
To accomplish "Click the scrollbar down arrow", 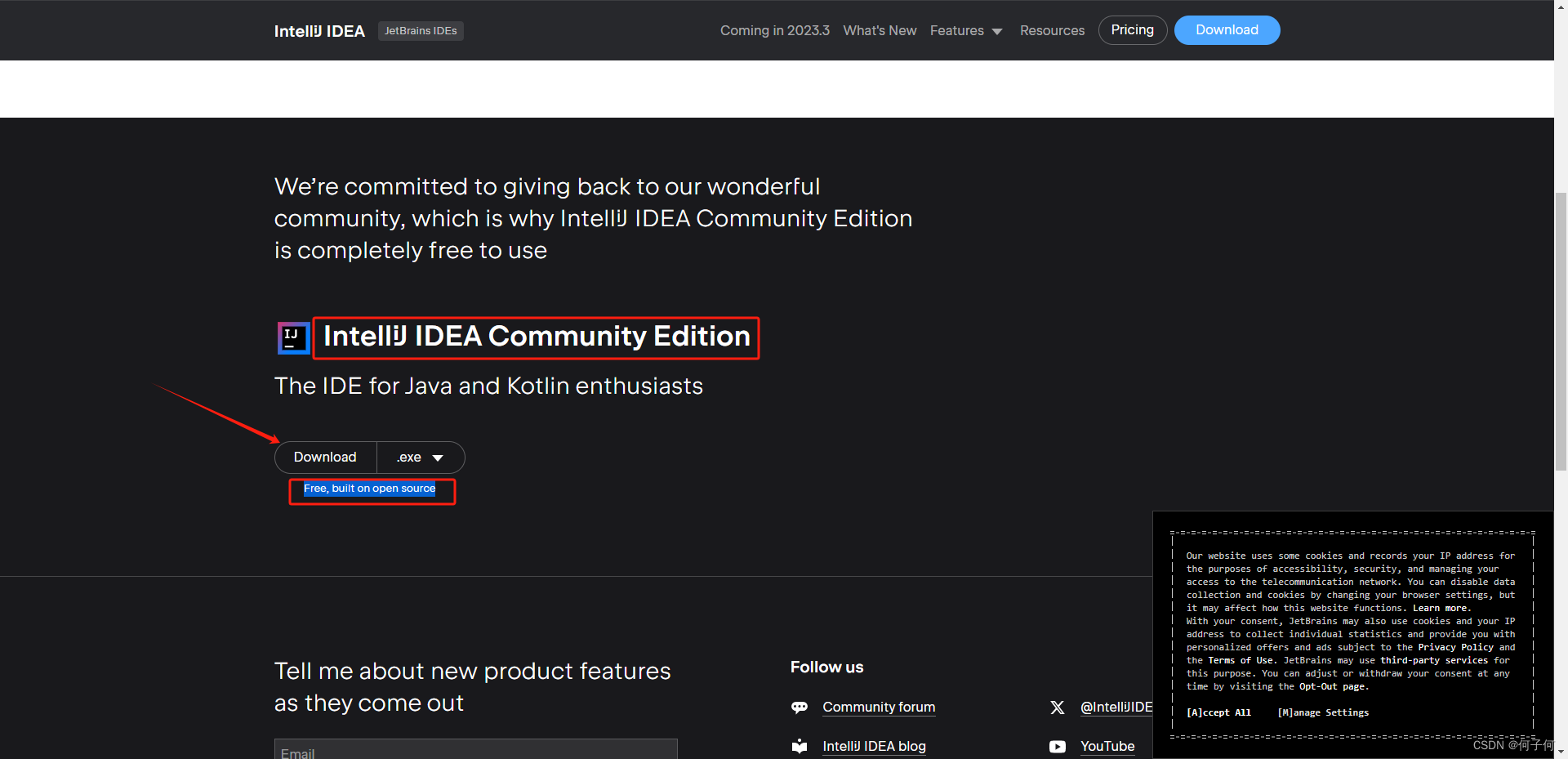I will [1561, 751].
